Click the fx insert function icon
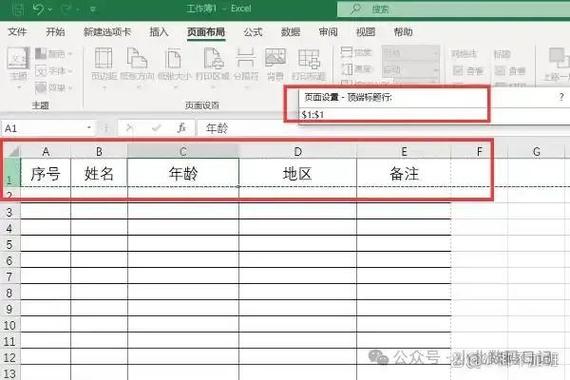 [181, 128]
